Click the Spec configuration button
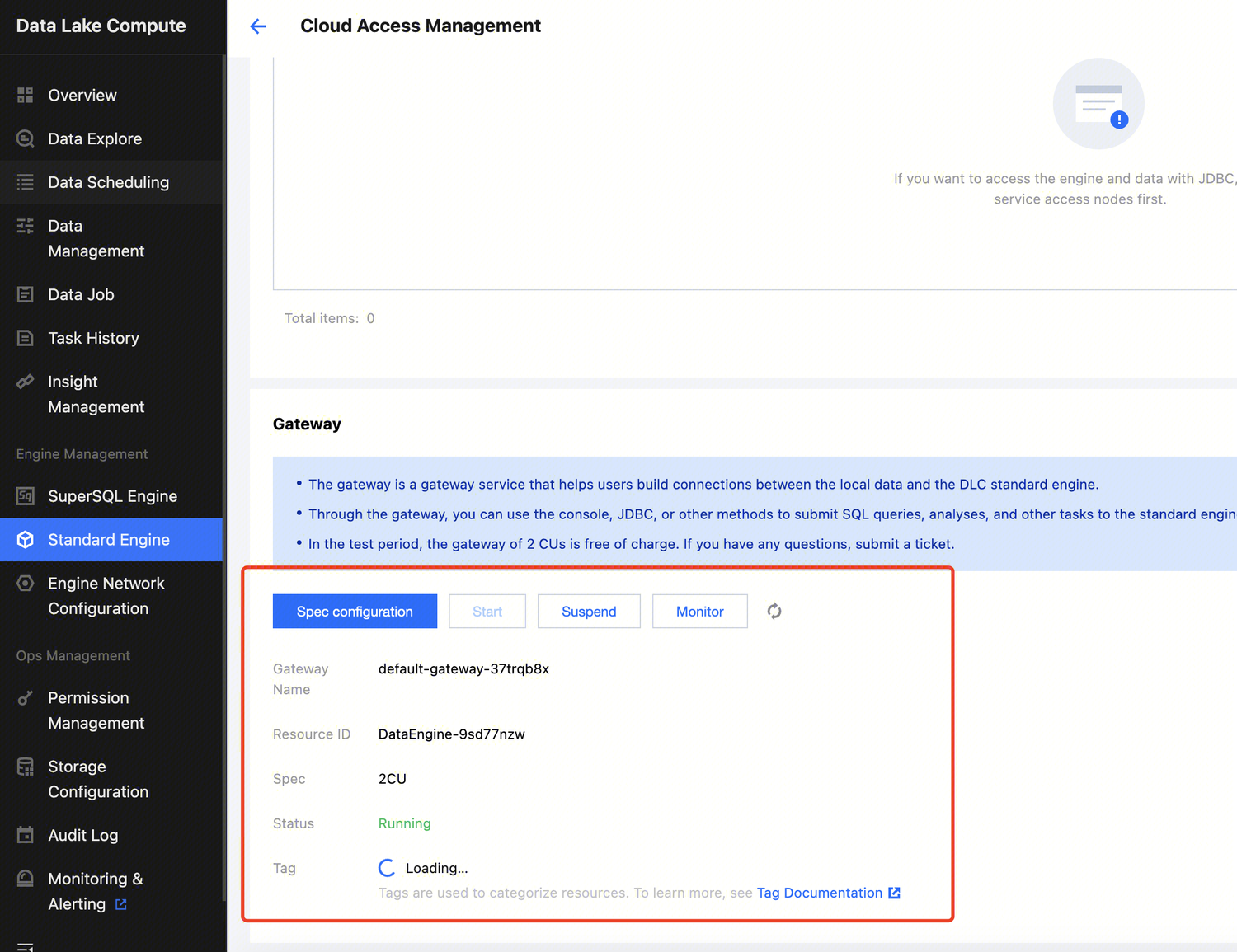1237x952 pixels. [x=355, y=612]
